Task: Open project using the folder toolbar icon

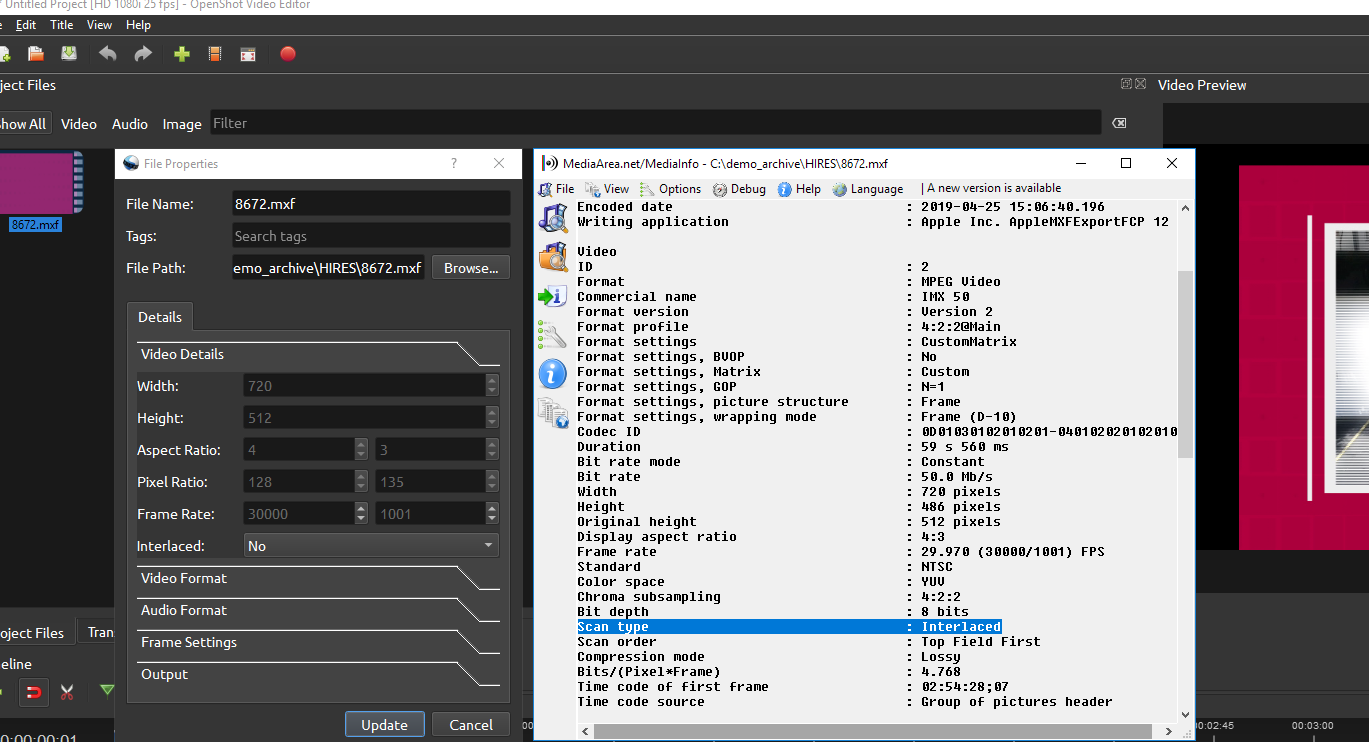Action: (x=36, y=54)
